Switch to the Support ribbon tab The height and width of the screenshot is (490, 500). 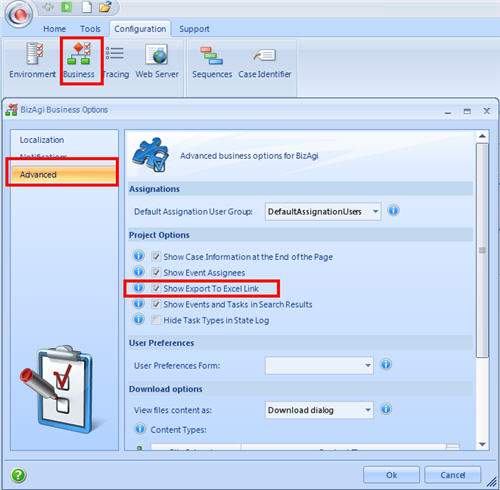(x=194, y=29)
